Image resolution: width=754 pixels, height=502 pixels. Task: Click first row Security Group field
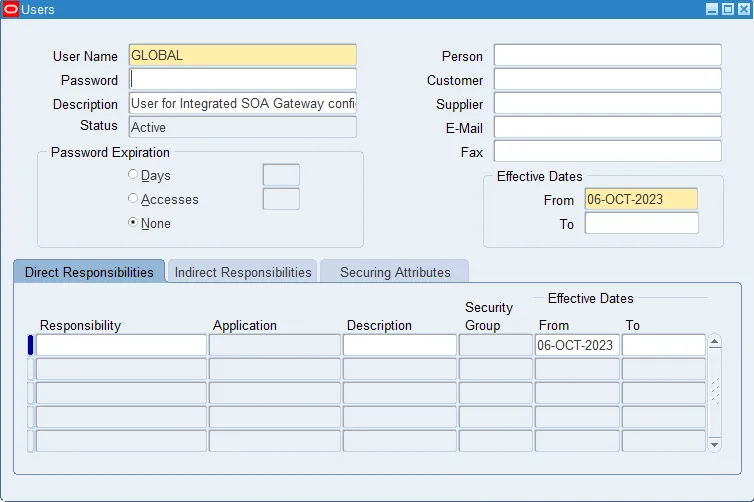click(x=495, y=345)
